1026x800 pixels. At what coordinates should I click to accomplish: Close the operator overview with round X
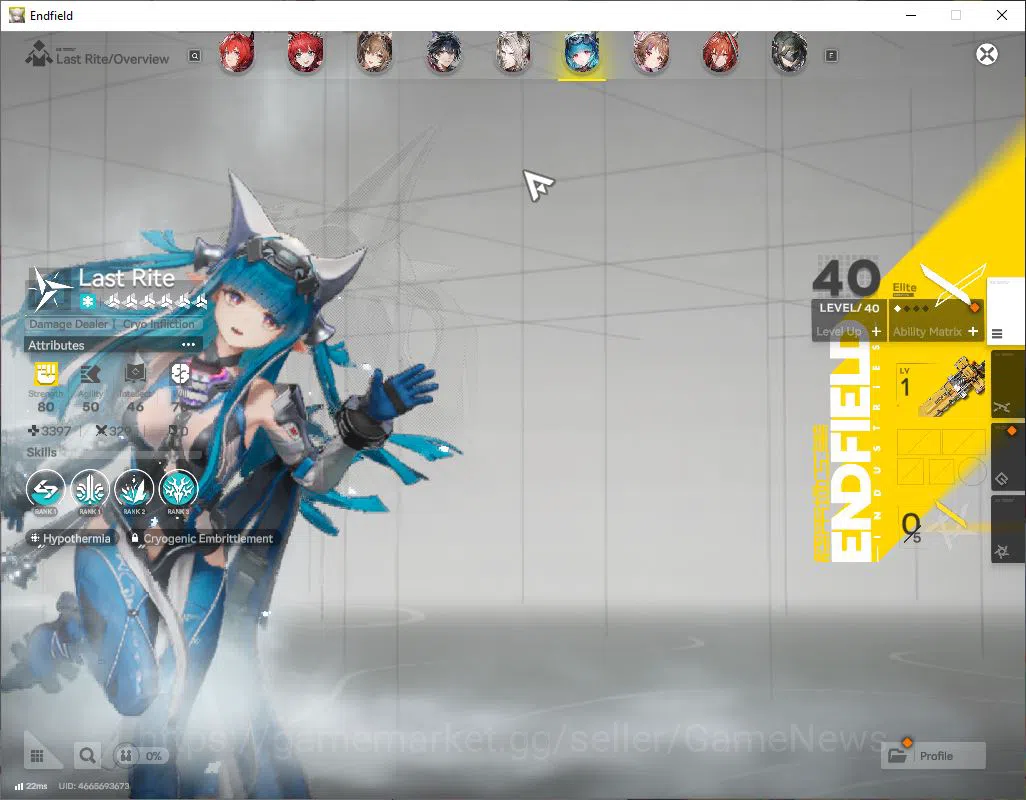click(x=987, y=54)
